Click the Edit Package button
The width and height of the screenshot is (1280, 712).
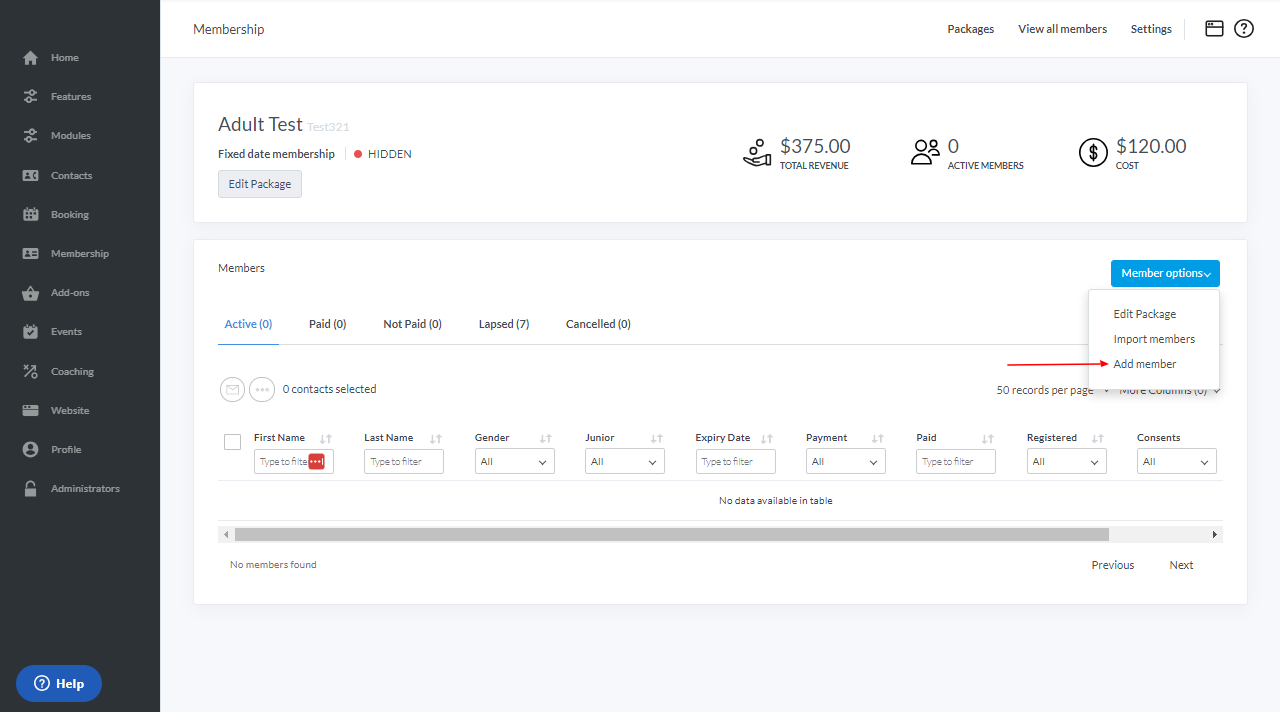260,184
